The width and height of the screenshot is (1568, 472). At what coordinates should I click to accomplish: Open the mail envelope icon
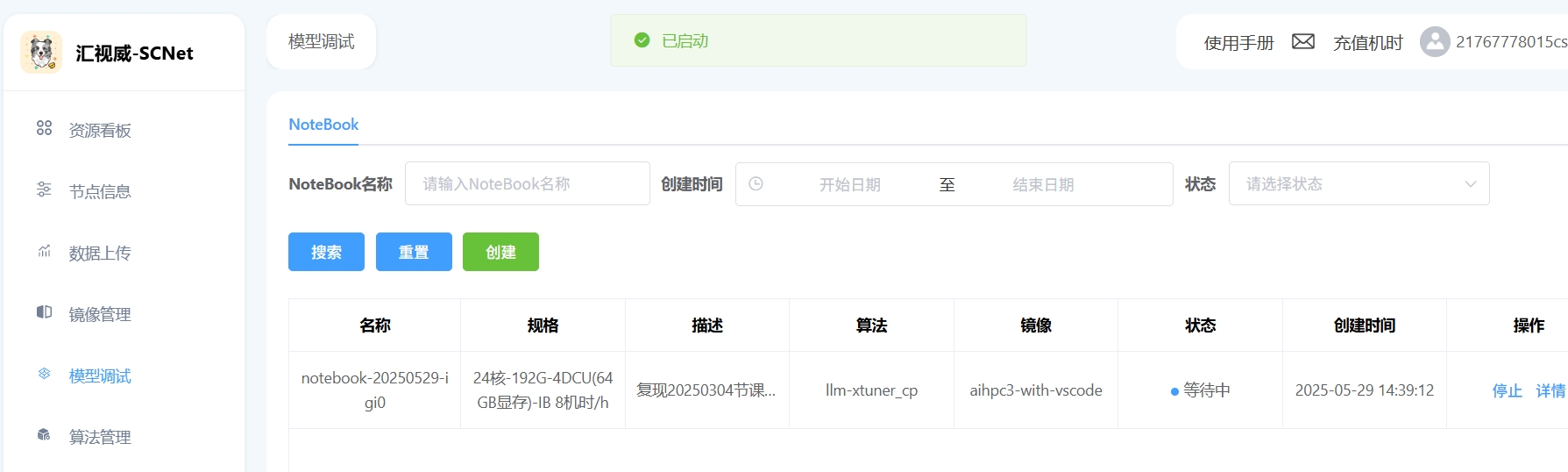point(1302,42)
